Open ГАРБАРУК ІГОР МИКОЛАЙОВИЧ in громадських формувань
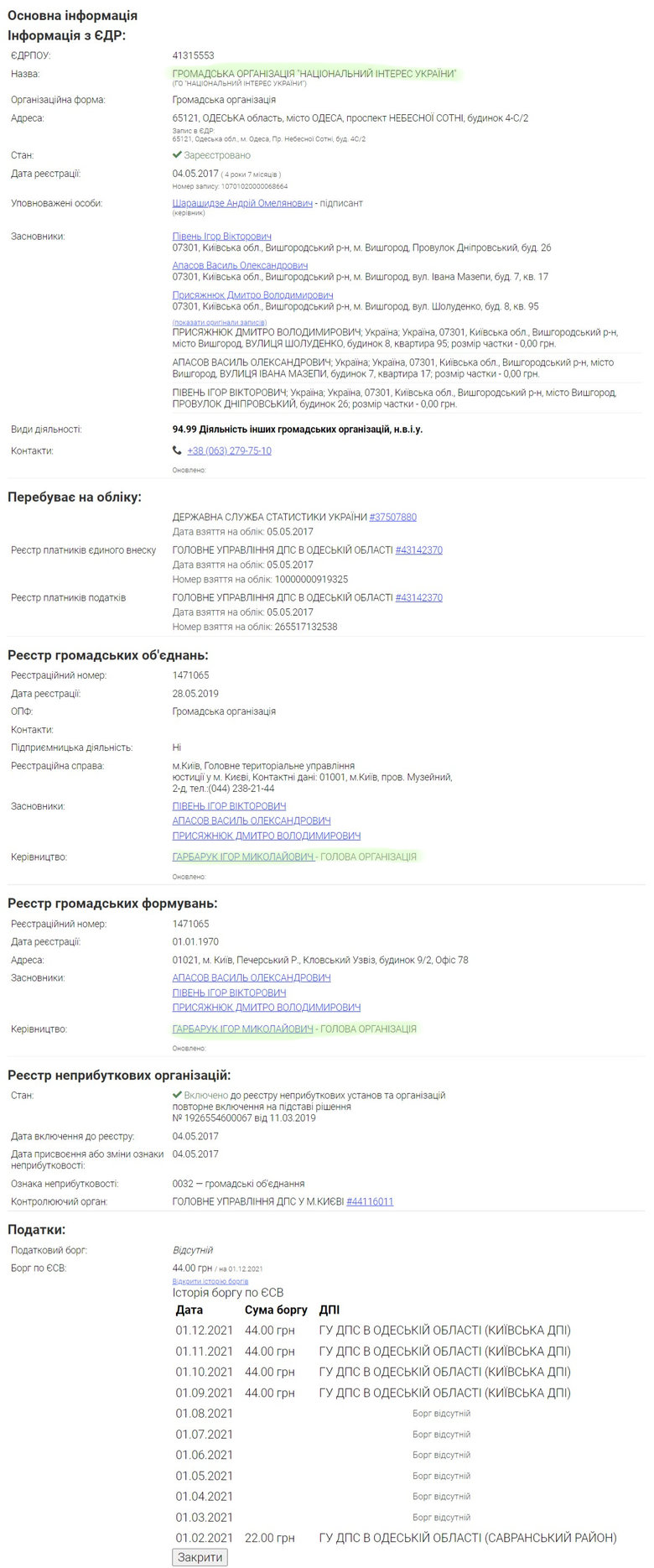The width and height of the screenshot is (654, 1568). coord(243,1029)
